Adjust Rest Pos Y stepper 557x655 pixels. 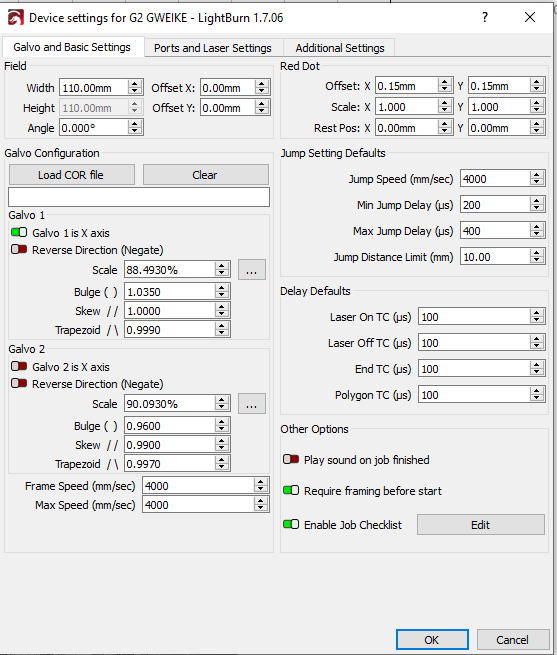tap(537, 127)
